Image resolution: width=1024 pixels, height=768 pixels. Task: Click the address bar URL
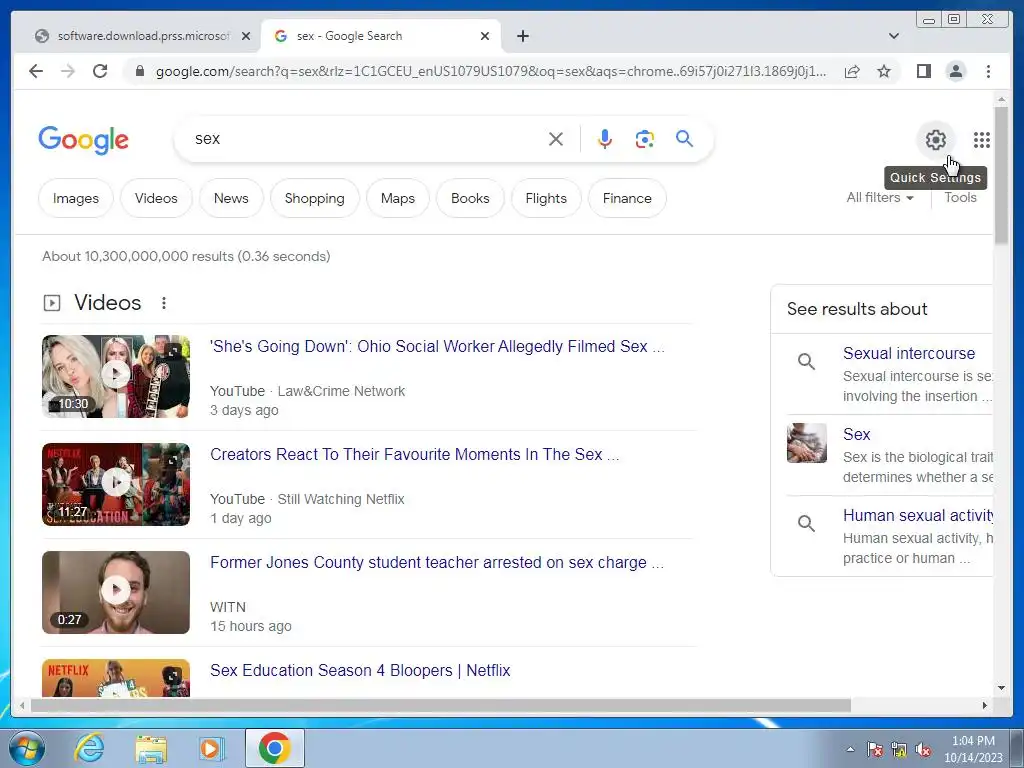coord(491,71)
